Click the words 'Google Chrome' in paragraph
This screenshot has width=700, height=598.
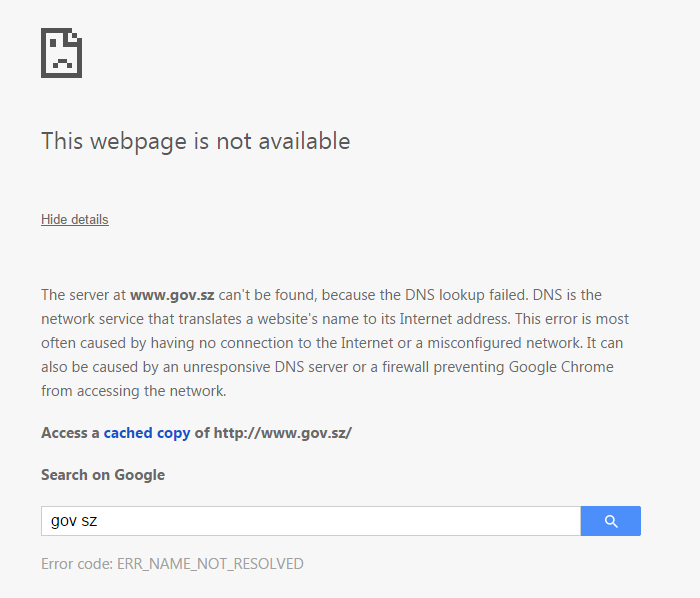point(561,367)
